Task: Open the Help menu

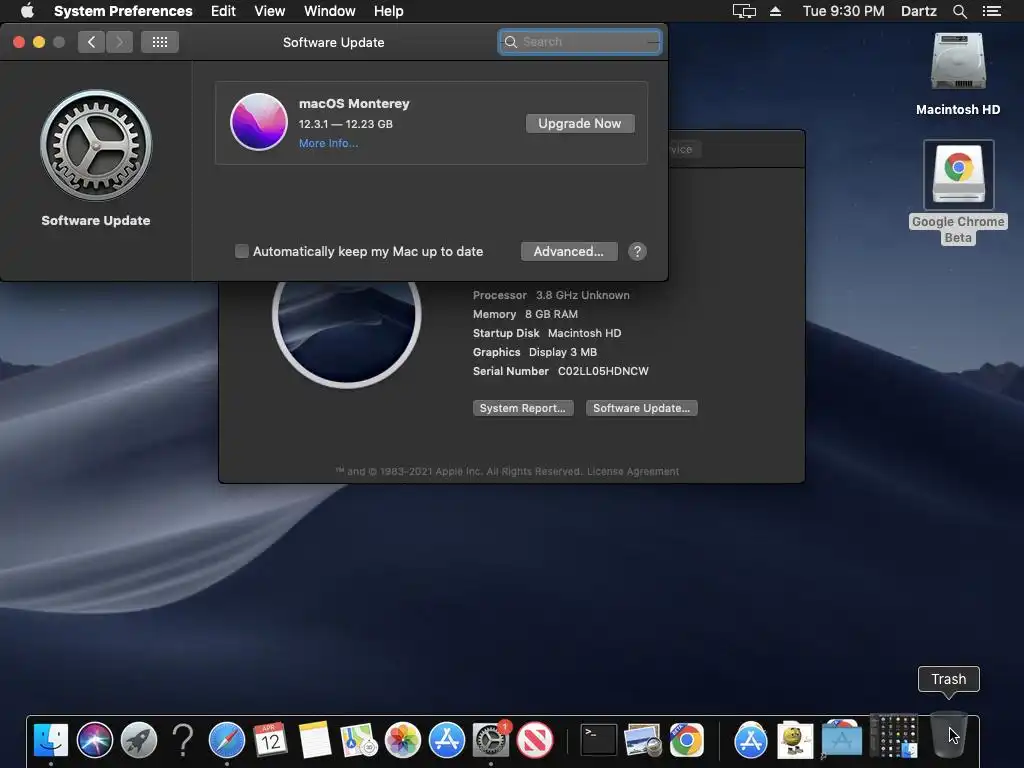Action: (389, 11)
